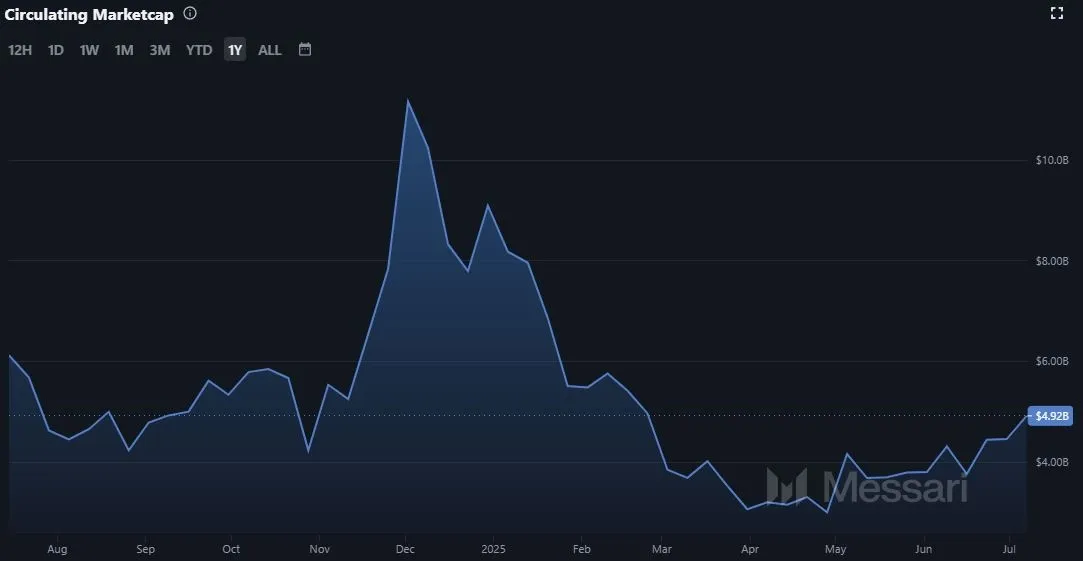Viewport: 1083px width, 561px height.
Task: Switch to the 1W time range
Action: point(89,50)
